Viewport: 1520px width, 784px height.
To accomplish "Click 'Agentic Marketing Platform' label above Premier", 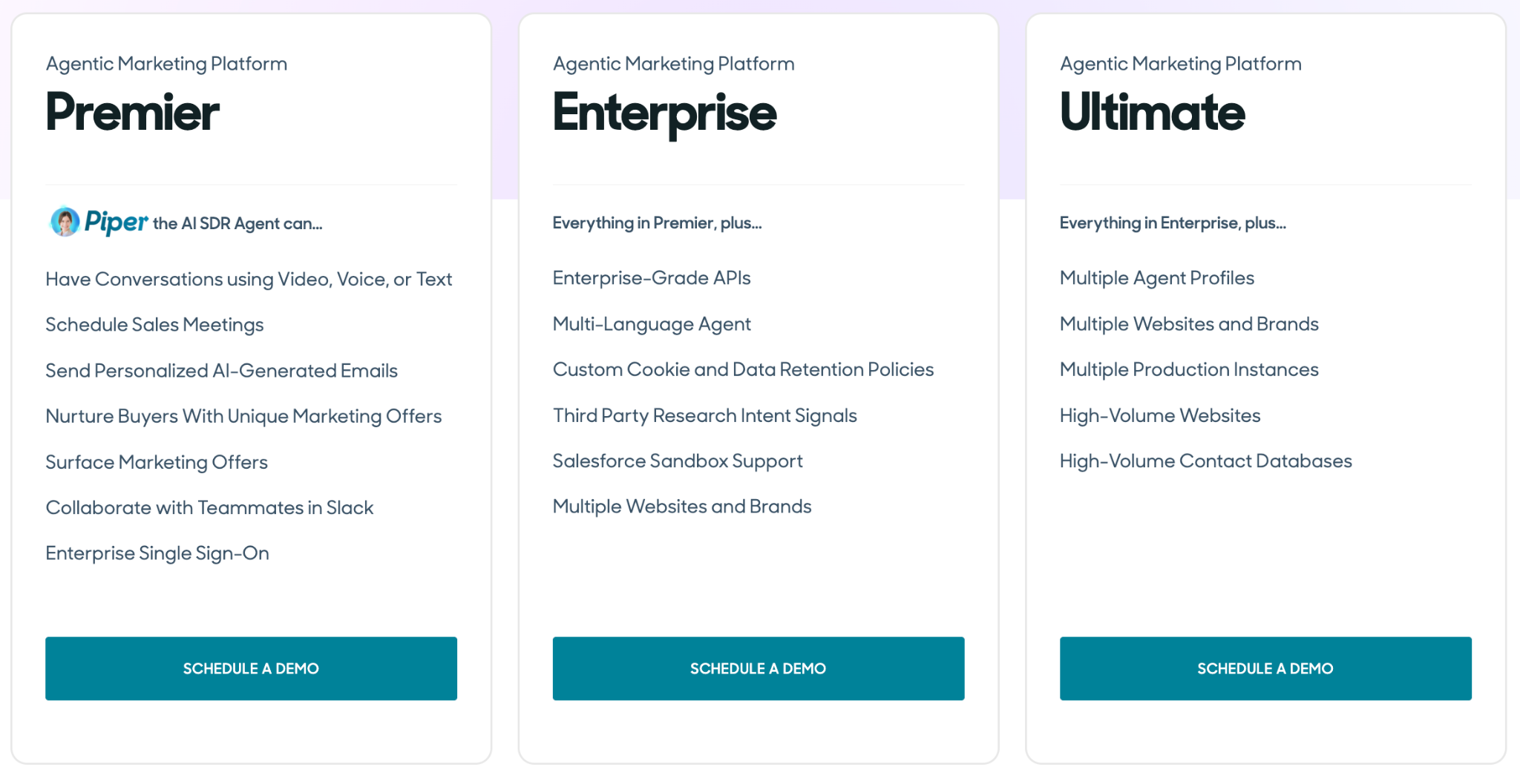I will (x=166, y=64).
